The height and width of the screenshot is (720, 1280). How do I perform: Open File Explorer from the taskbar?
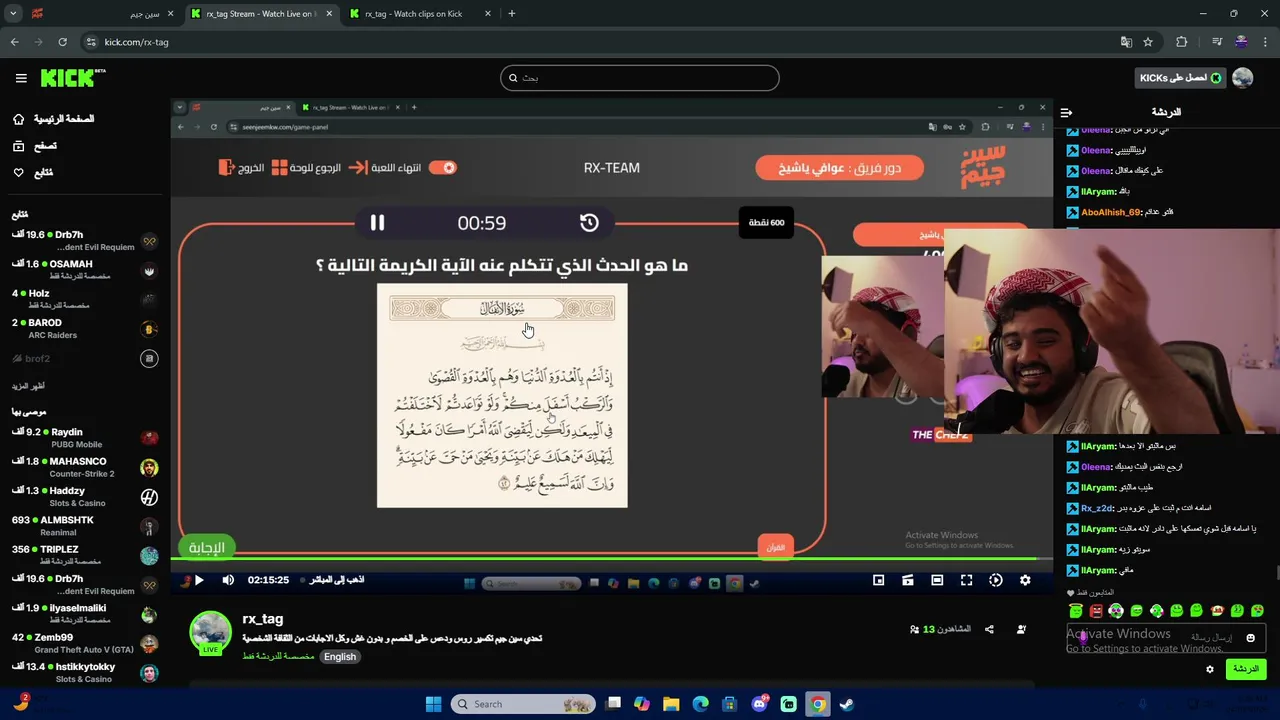click(671, 704)
